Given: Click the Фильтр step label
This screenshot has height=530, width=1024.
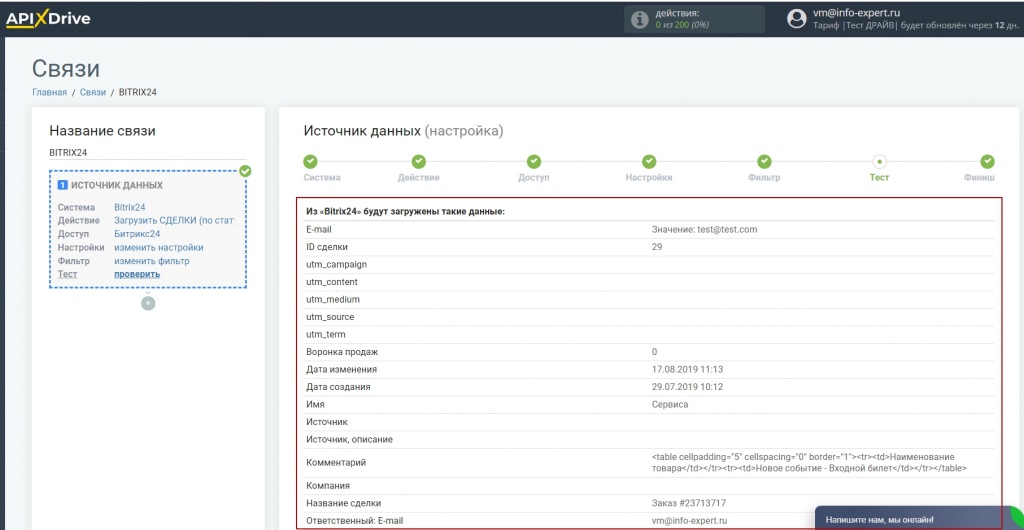Looking at the screenshot, I should pyautogui.click(x=764, y=178).
